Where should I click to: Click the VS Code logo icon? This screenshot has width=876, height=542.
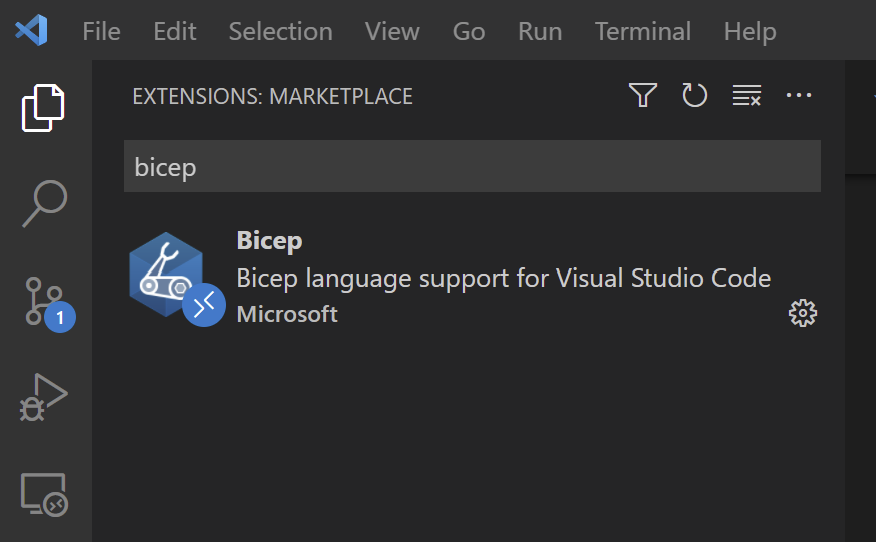(32, 31)
